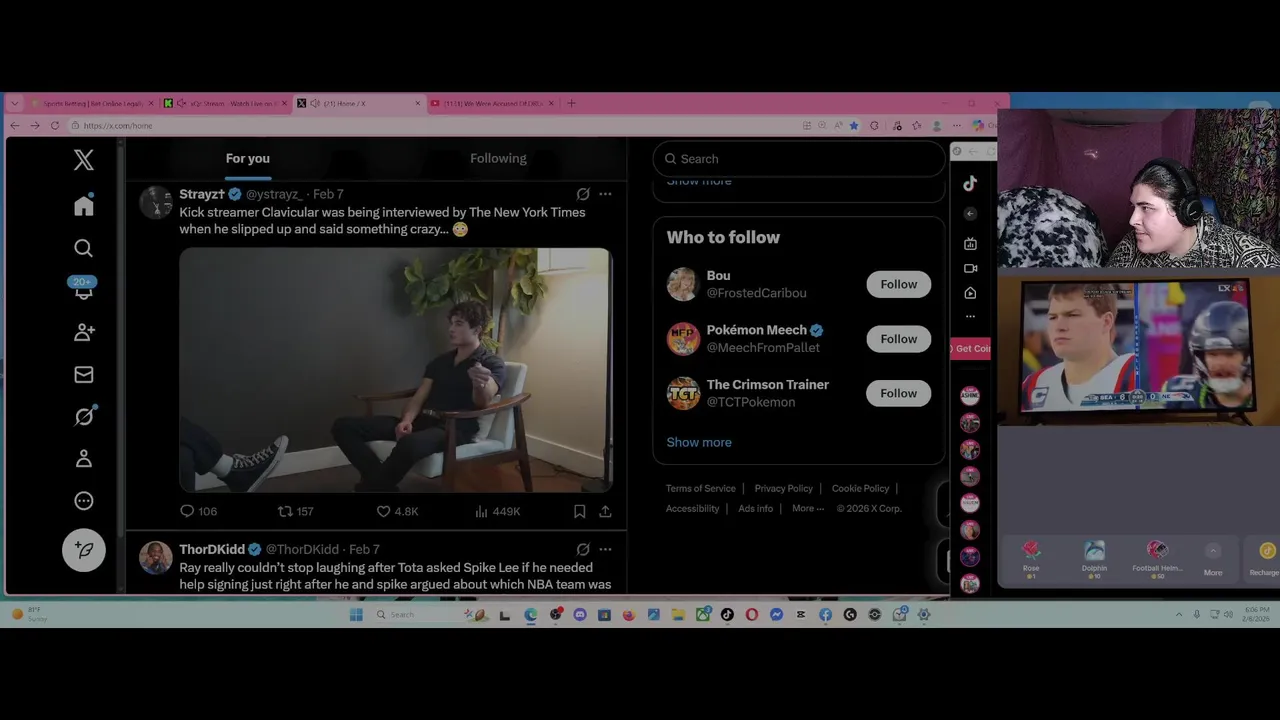Go to Home in X sidebar
The width and height of the screenshot is (1280, 720).
(84, 205)
